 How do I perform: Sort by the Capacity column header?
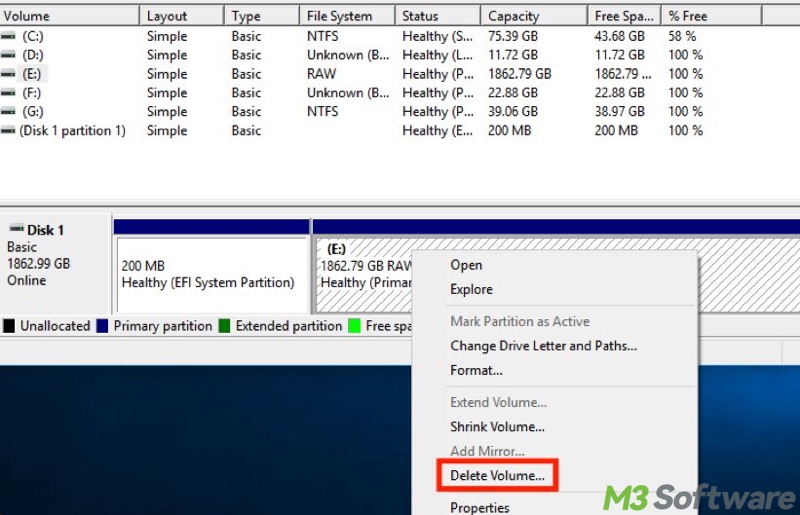click(x=534, y=16)
